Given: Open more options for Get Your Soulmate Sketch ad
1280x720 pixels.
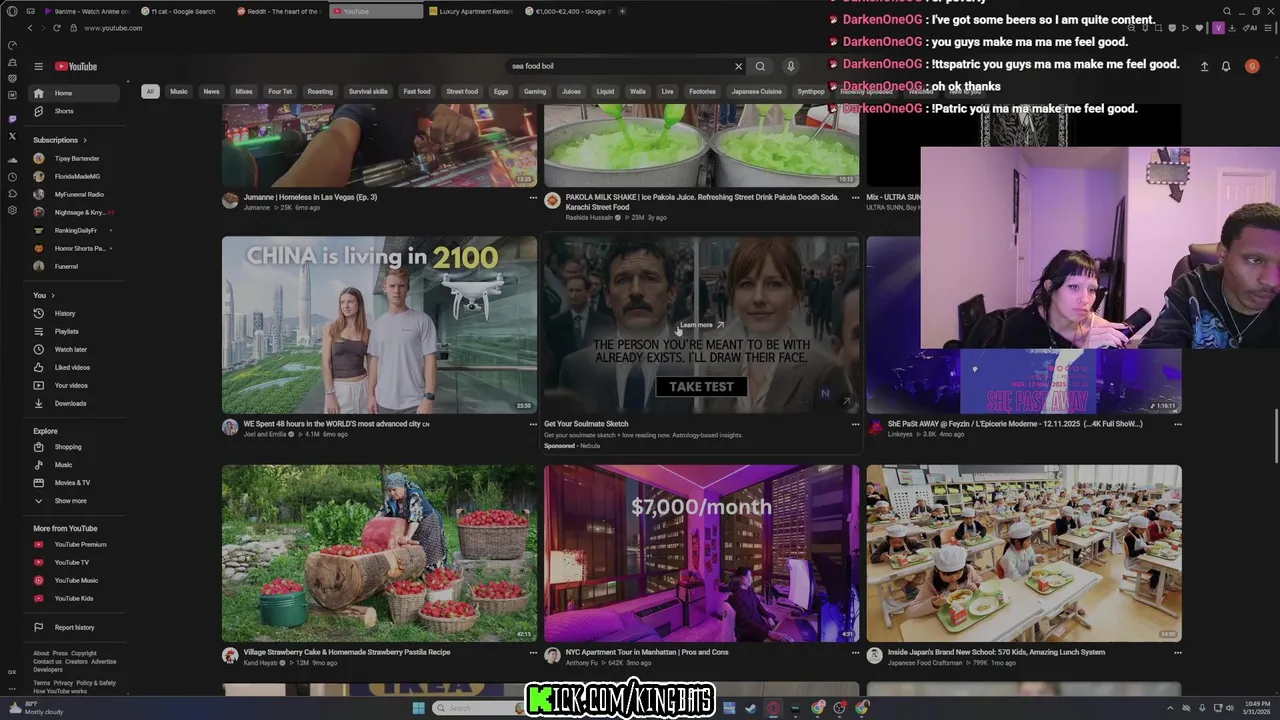Looking at the screenshot, I should 855,424.
